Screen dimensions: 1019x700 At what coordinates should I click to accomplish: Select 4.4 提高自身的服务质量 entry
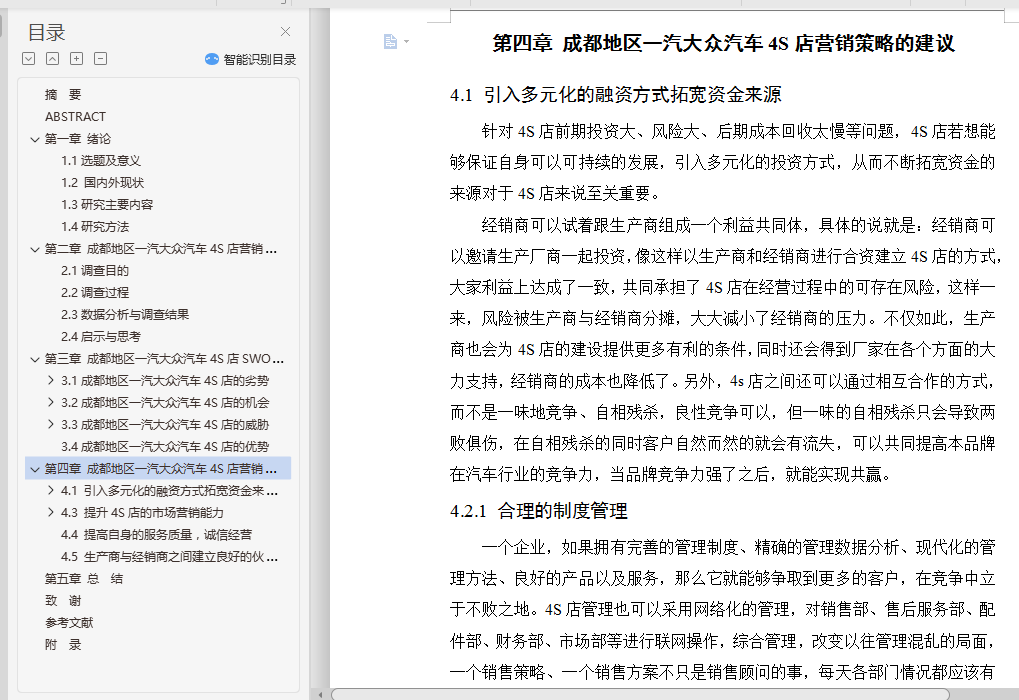pos(156,535)
